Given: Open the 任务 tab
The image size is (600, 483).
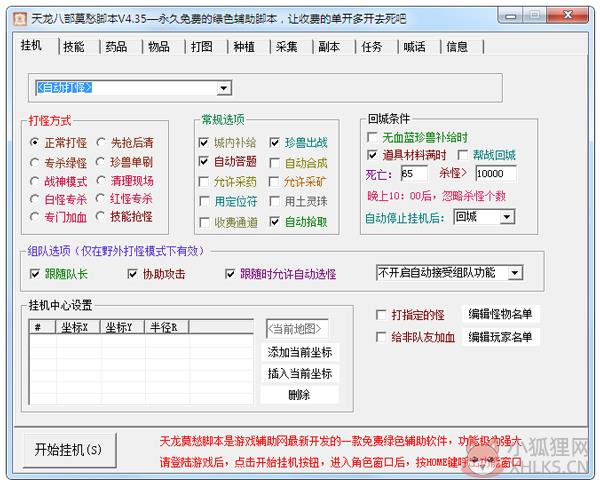Looking at the screenshot, I should (372, 47).
